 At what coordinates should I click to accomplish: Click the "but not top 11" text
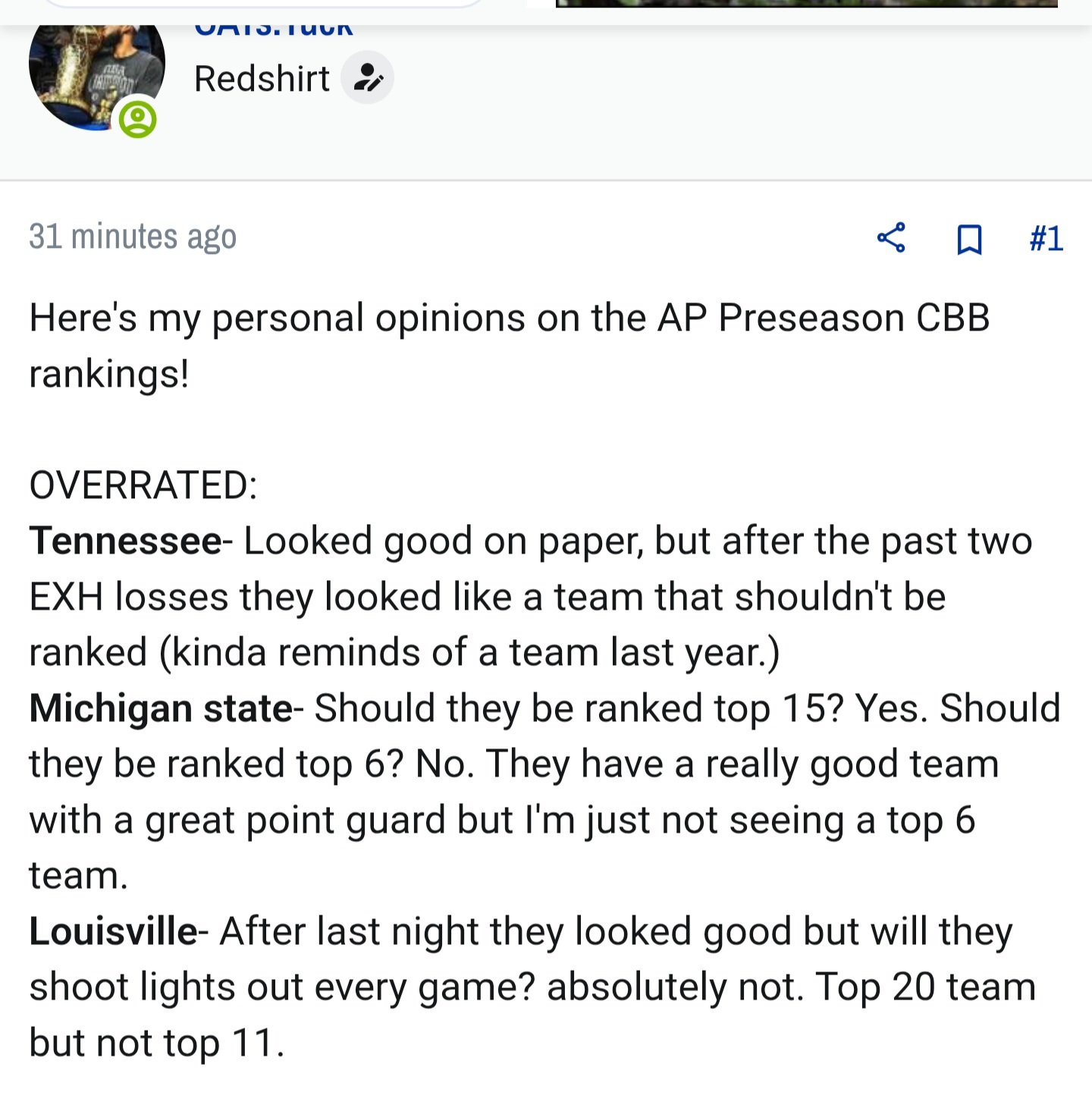tap(157, 1043)
